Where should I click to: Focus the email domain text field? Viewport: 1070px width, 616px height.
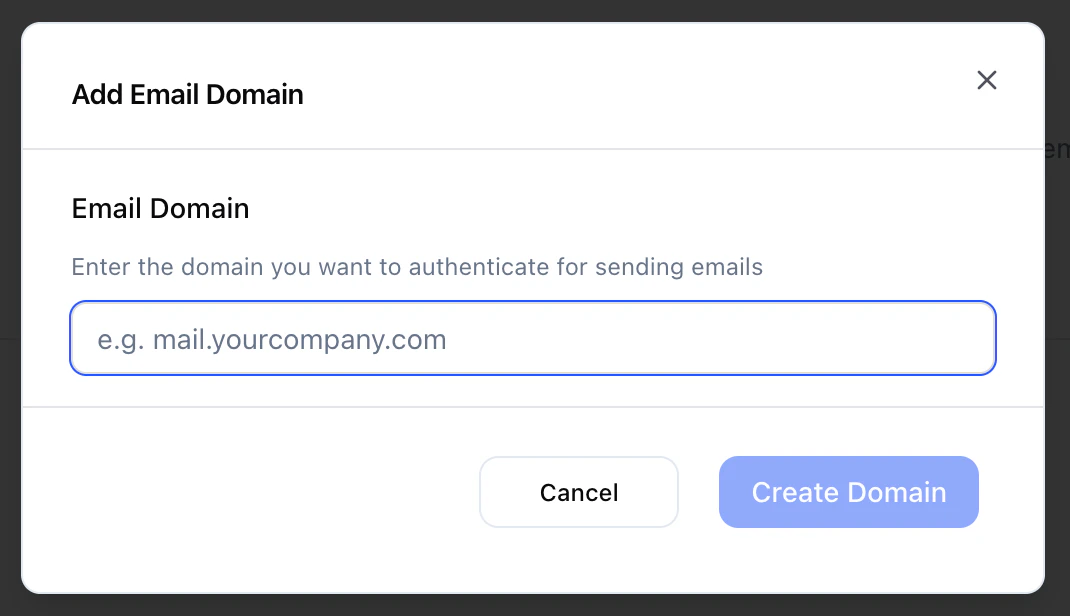pos(533,338)
